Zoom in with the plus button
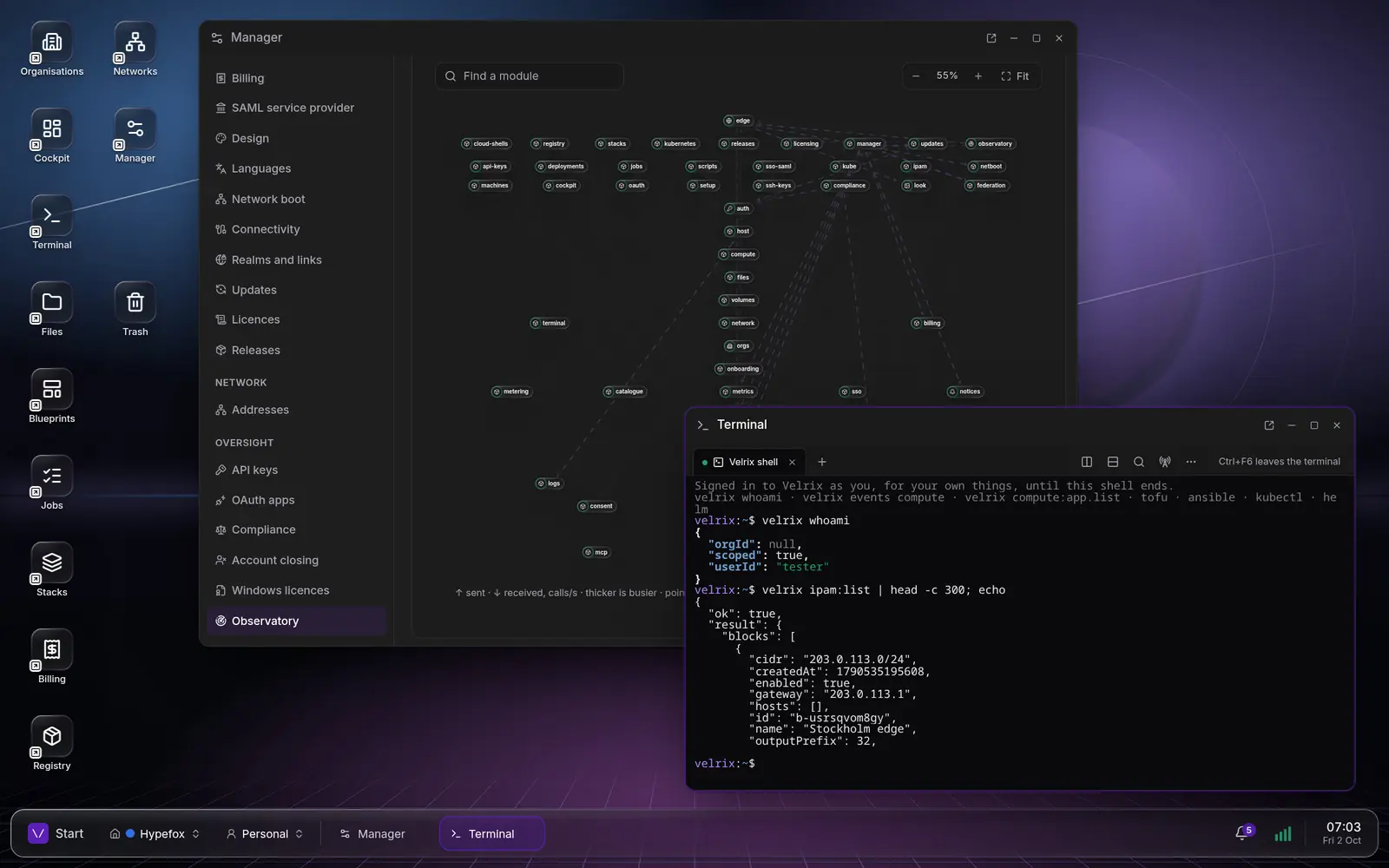The height and width of the screenshot is (868, 1389). tap(978, 76)
